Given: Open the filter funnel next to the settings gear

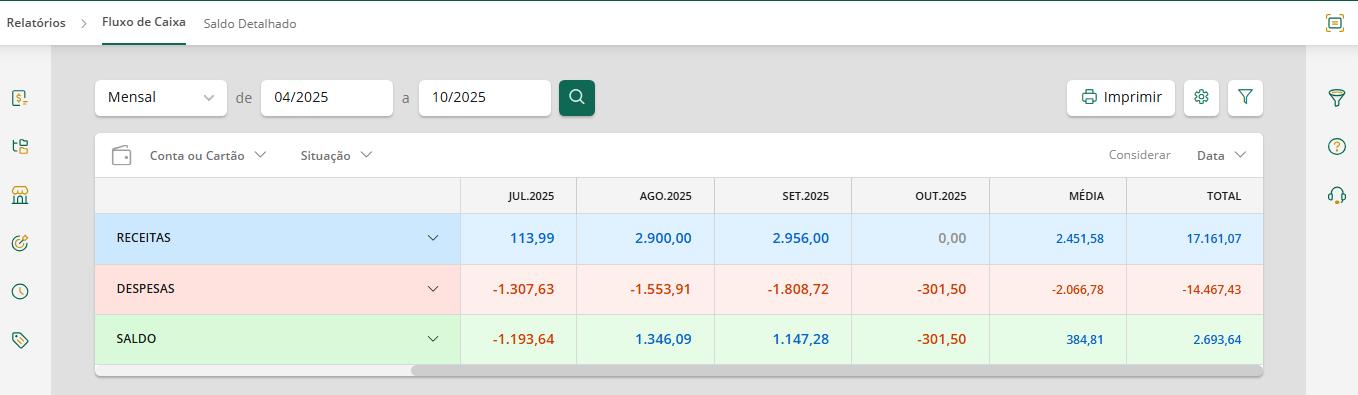Looking at the screenshot, I should tap(1245, 97).
